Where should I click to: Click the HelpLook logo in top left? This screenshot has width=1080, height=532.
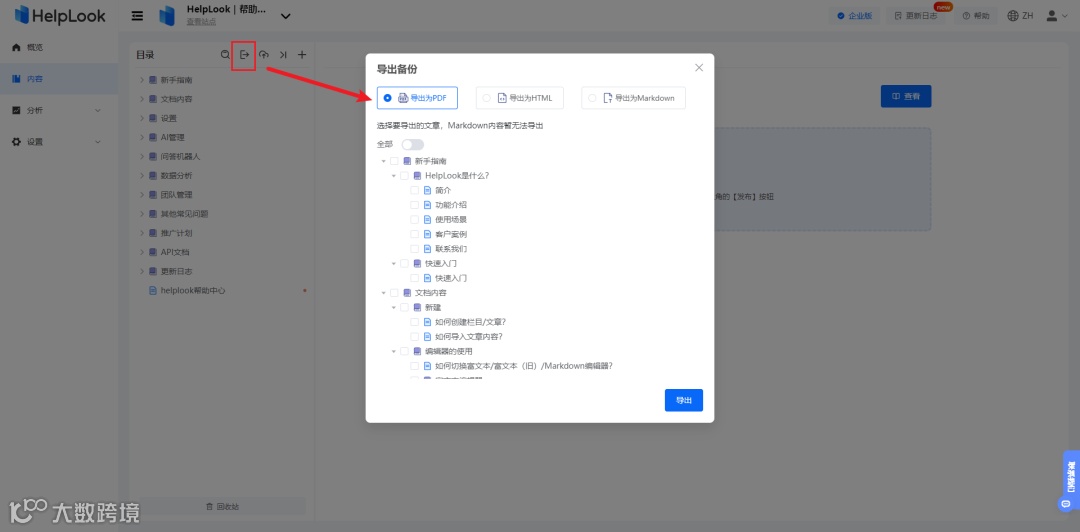[x=60, y=15]
